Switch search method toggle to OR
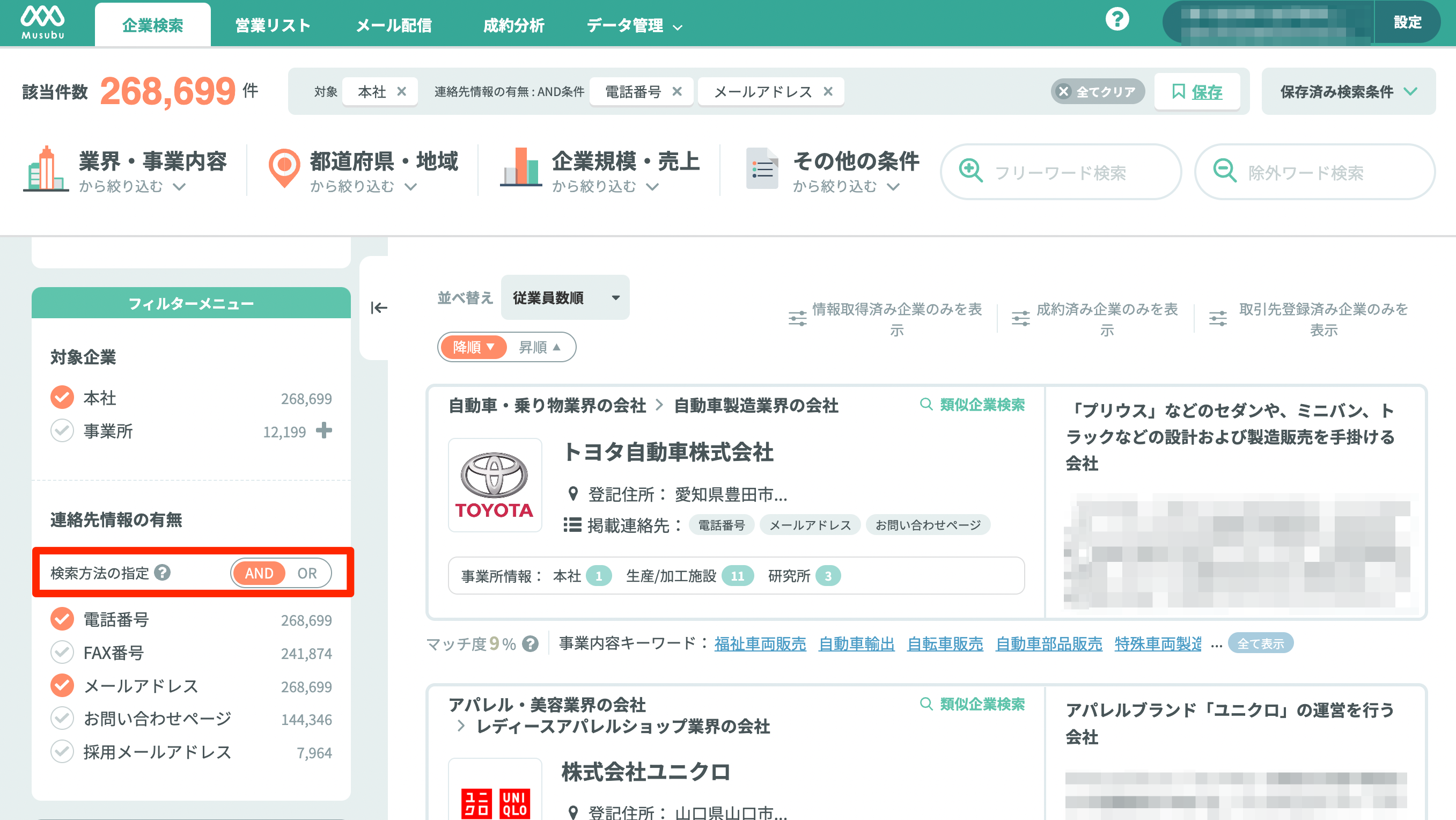This screenshot has width=1456, height=820. point(307,574)
